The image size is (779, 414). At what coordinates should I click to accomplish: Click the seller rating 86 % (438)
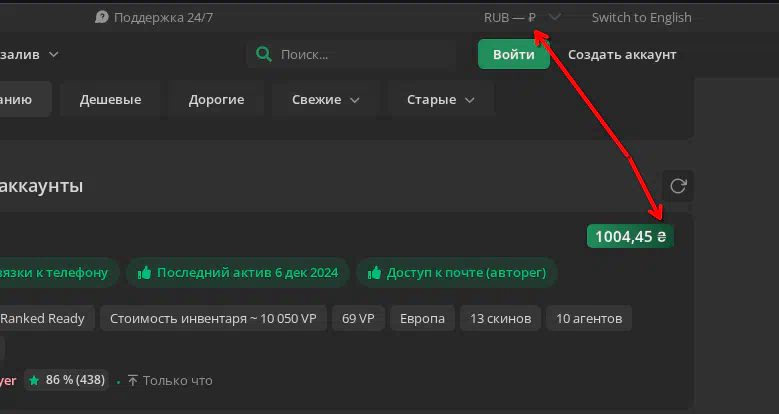point(67,380)
